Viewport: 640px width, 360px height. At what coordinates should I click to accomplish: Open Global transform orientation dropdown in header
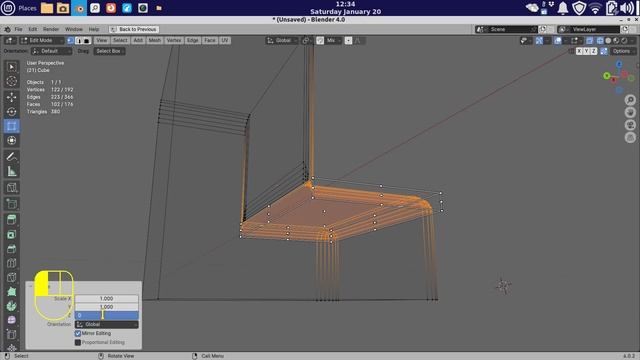click(x=282, y=40)
